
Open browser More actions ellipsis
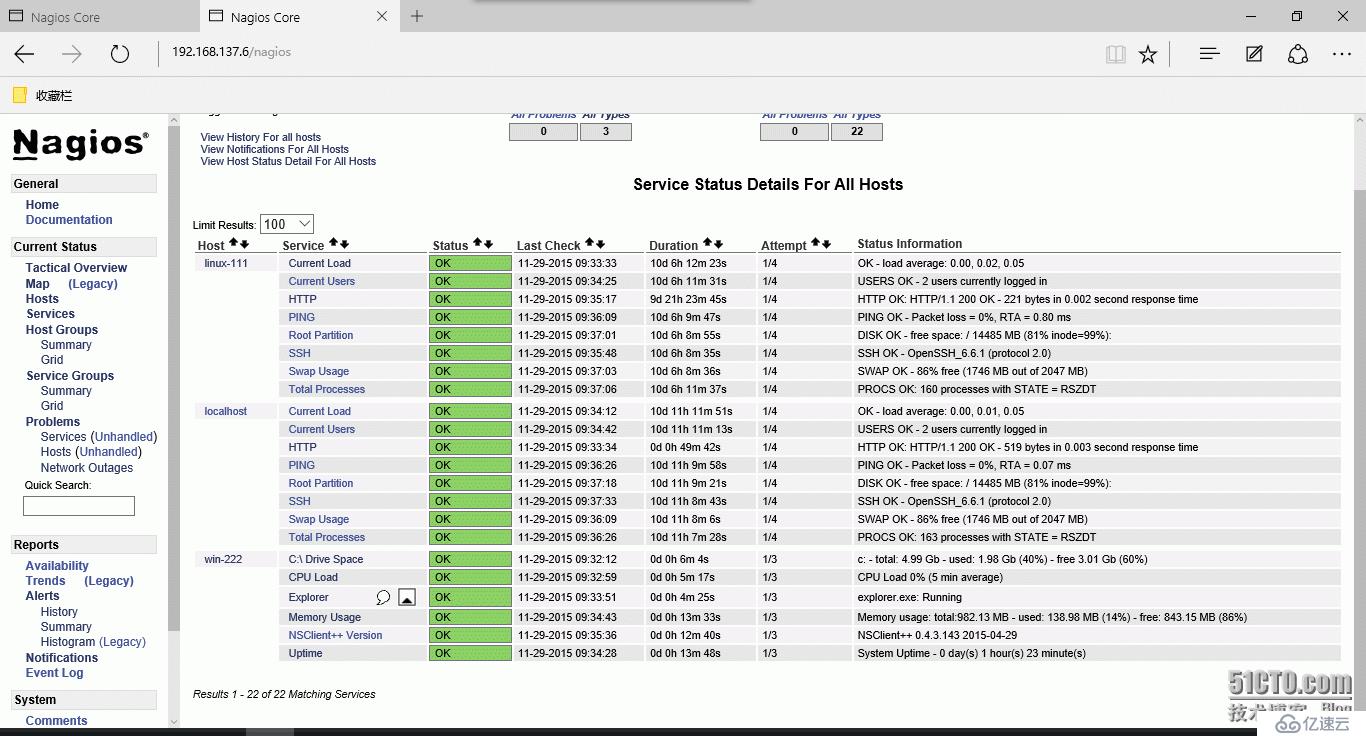(1342, 54)
